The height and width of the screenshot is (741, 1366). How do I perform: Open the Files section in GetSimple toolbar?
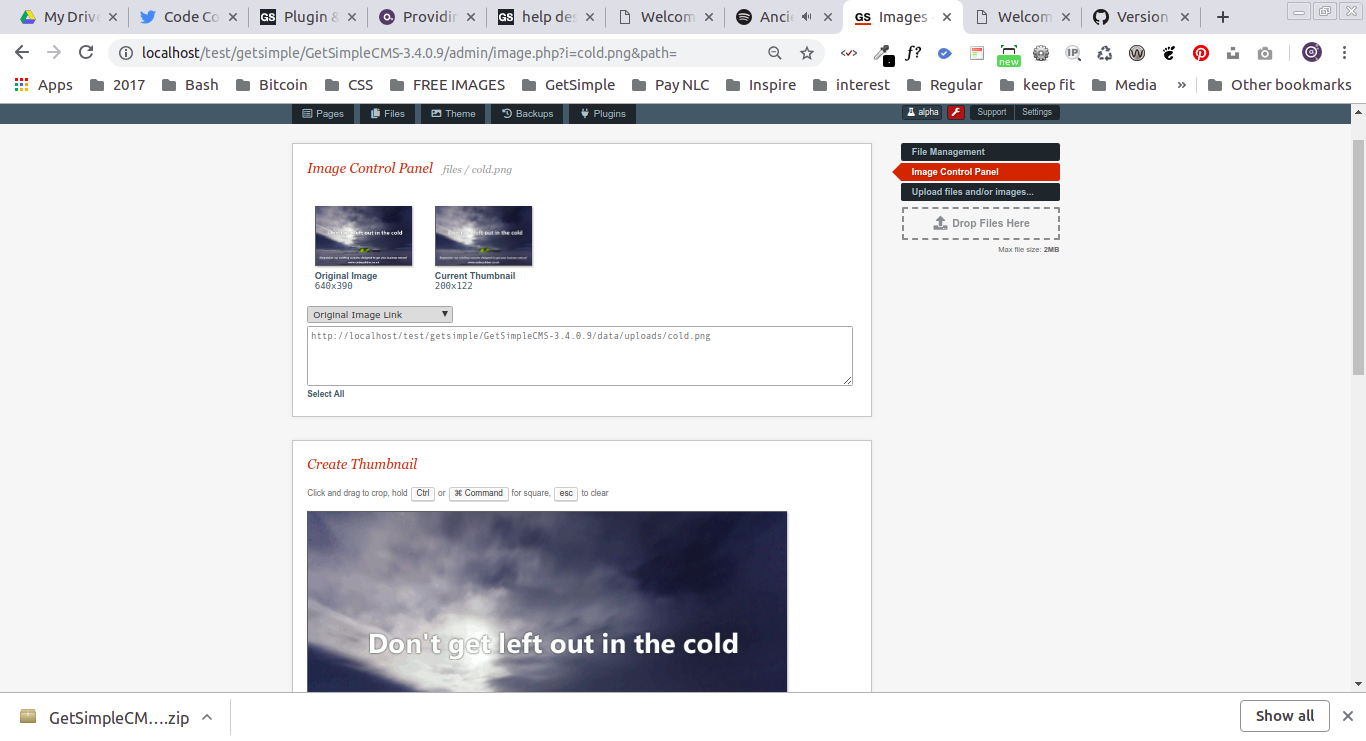(x=387, y=113)
